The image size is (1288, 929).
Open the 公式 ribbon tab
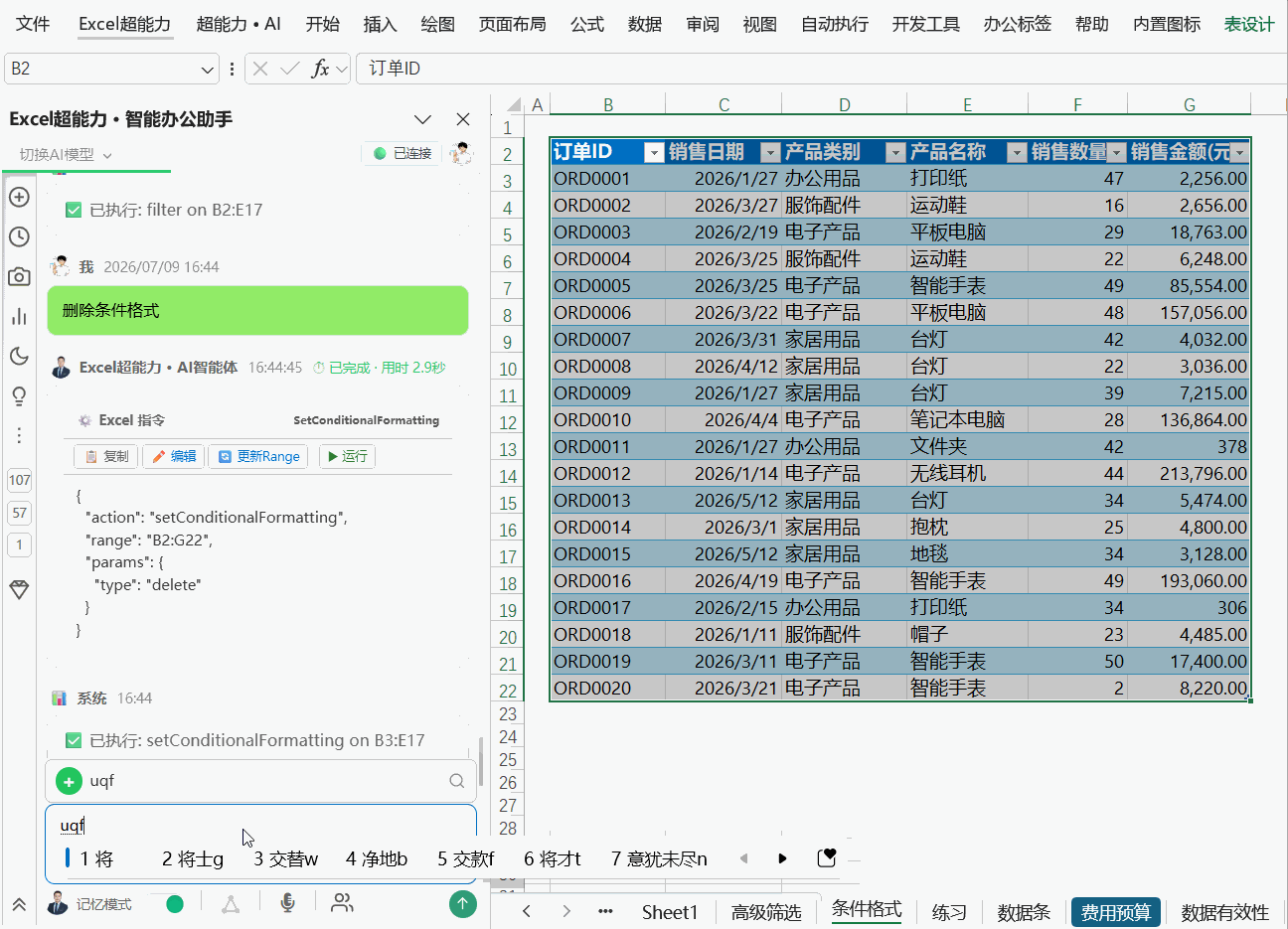587,24
